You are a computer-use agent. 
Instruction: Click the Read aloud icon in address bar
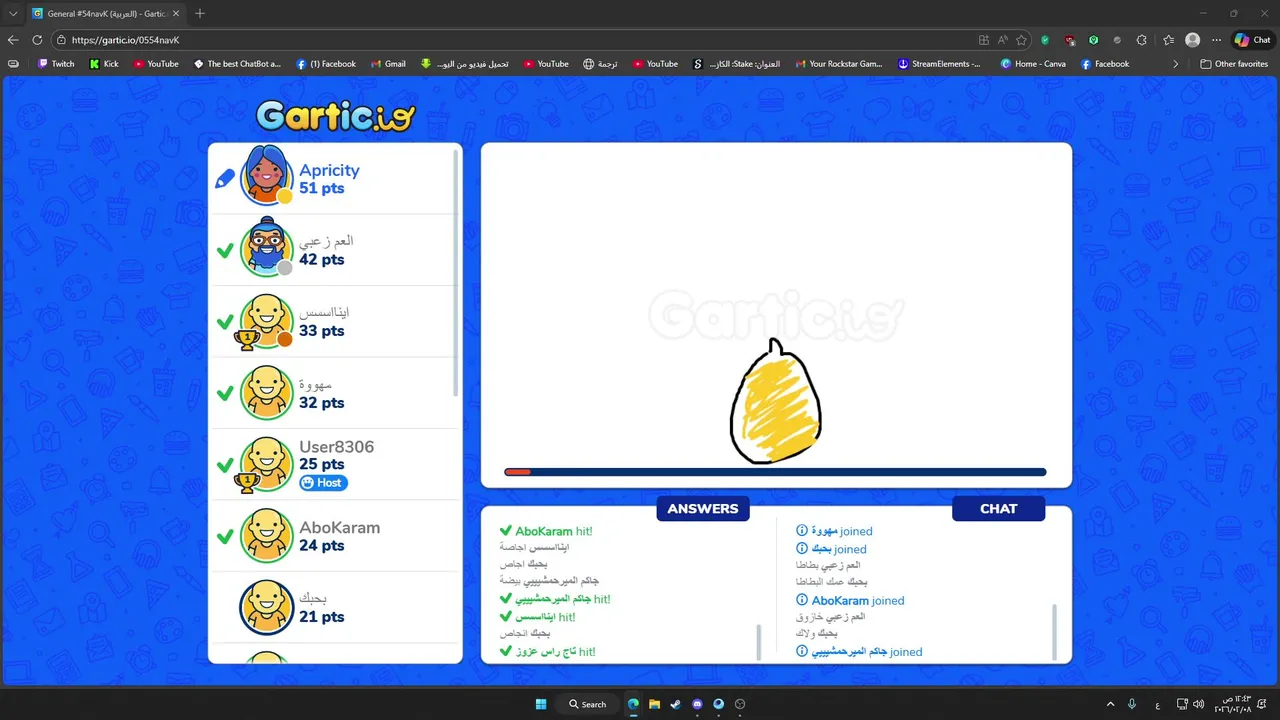click(1003, 40)
